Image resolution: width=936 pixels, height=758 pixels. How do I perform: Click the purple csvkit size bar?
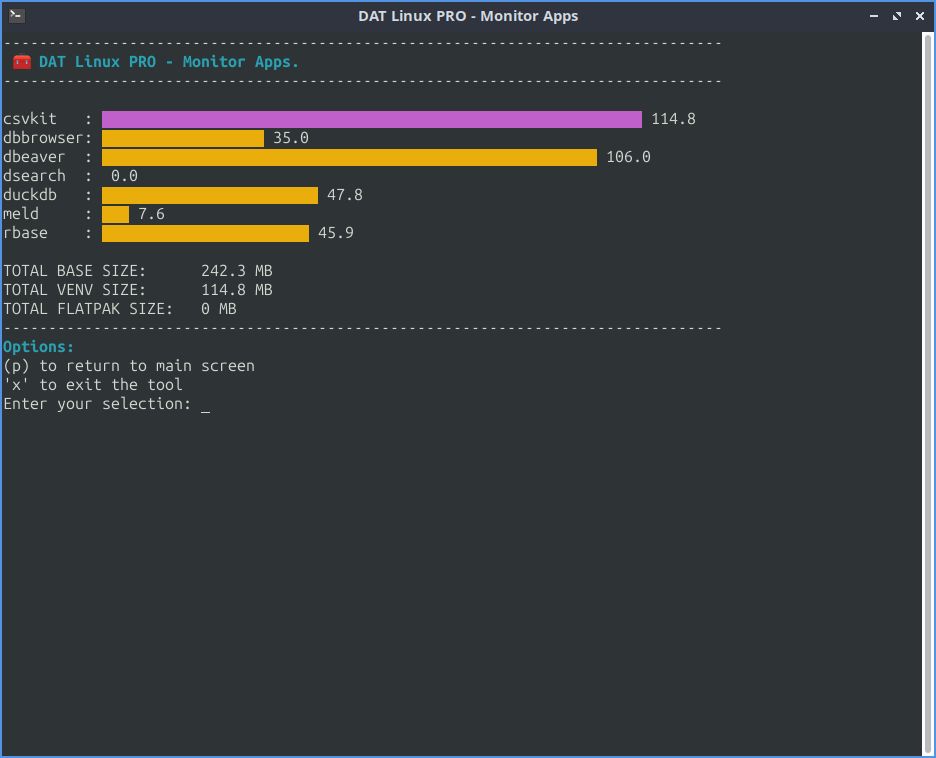[x=370, y=118]
